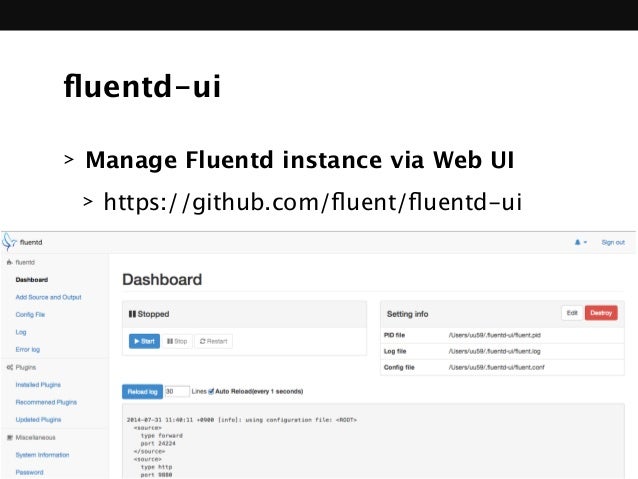638x479 pixels.
Task: Sign out of fluentd-ui
Action: (x=613, y=242)
